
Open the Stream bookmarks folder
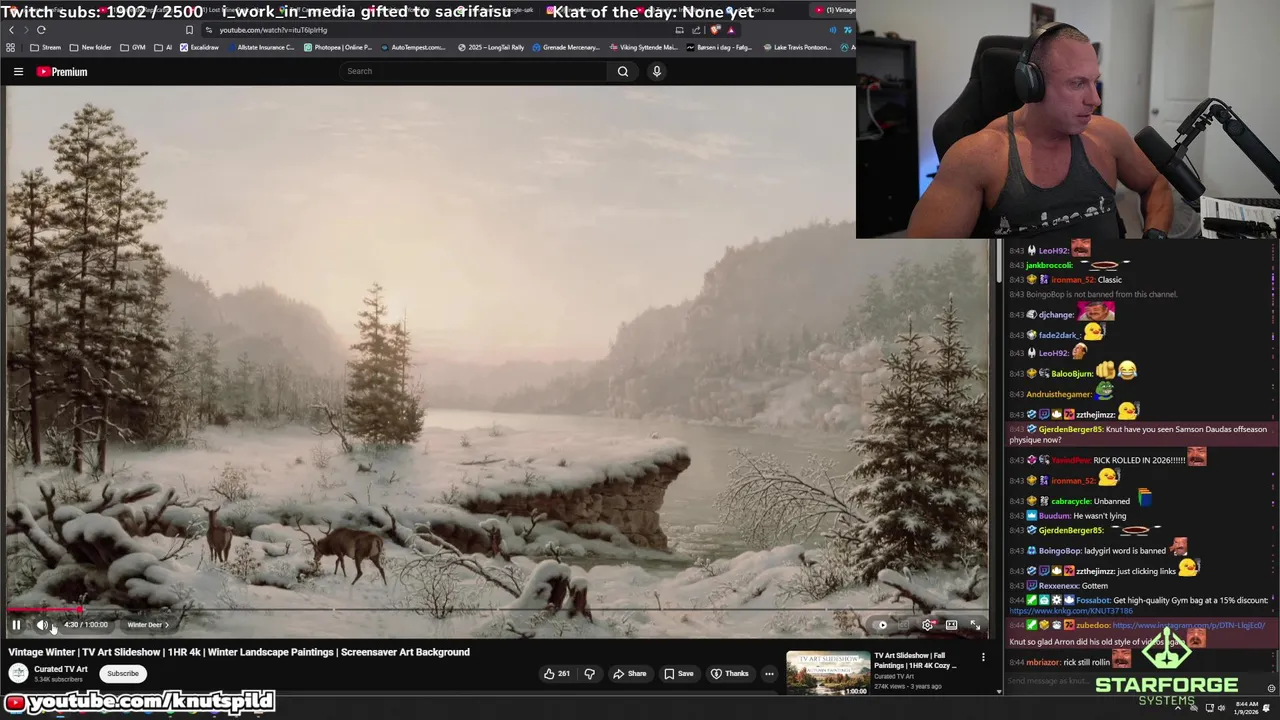click(x=45, y=47)
